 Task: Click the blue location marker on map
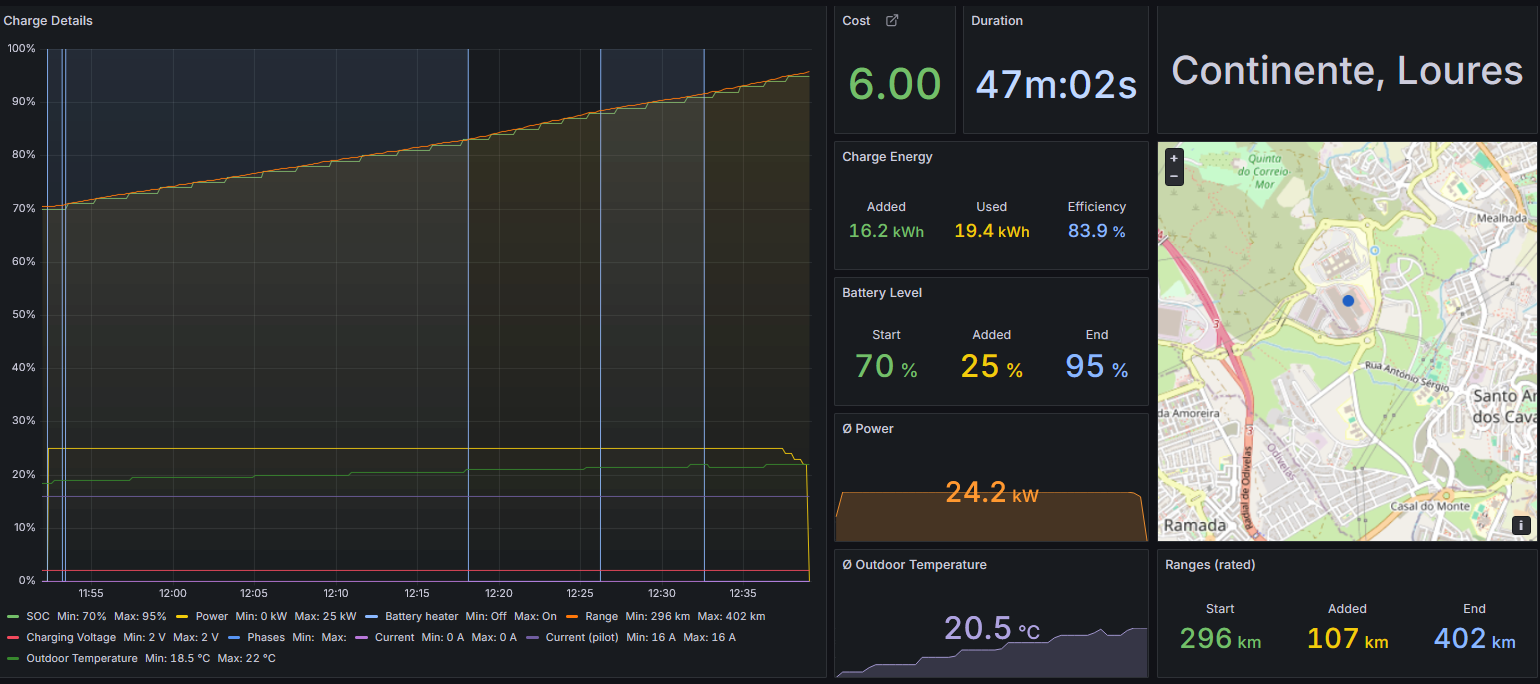coord(1348,300)
